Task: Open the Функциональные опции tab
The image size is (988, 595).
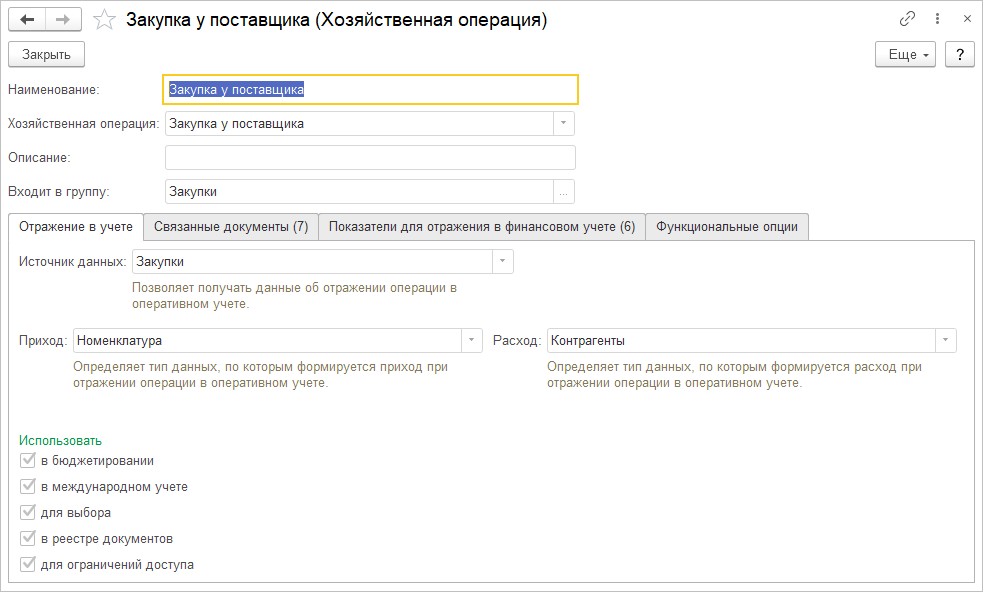Action: tap(727, 227)
